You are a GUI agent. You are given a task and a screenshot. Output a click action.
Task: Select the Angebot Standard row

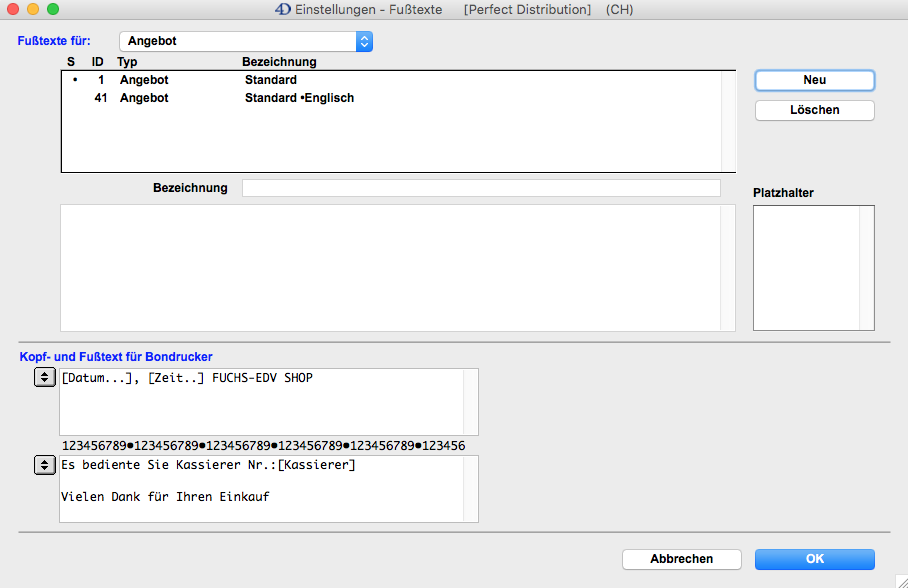point(270,80)
